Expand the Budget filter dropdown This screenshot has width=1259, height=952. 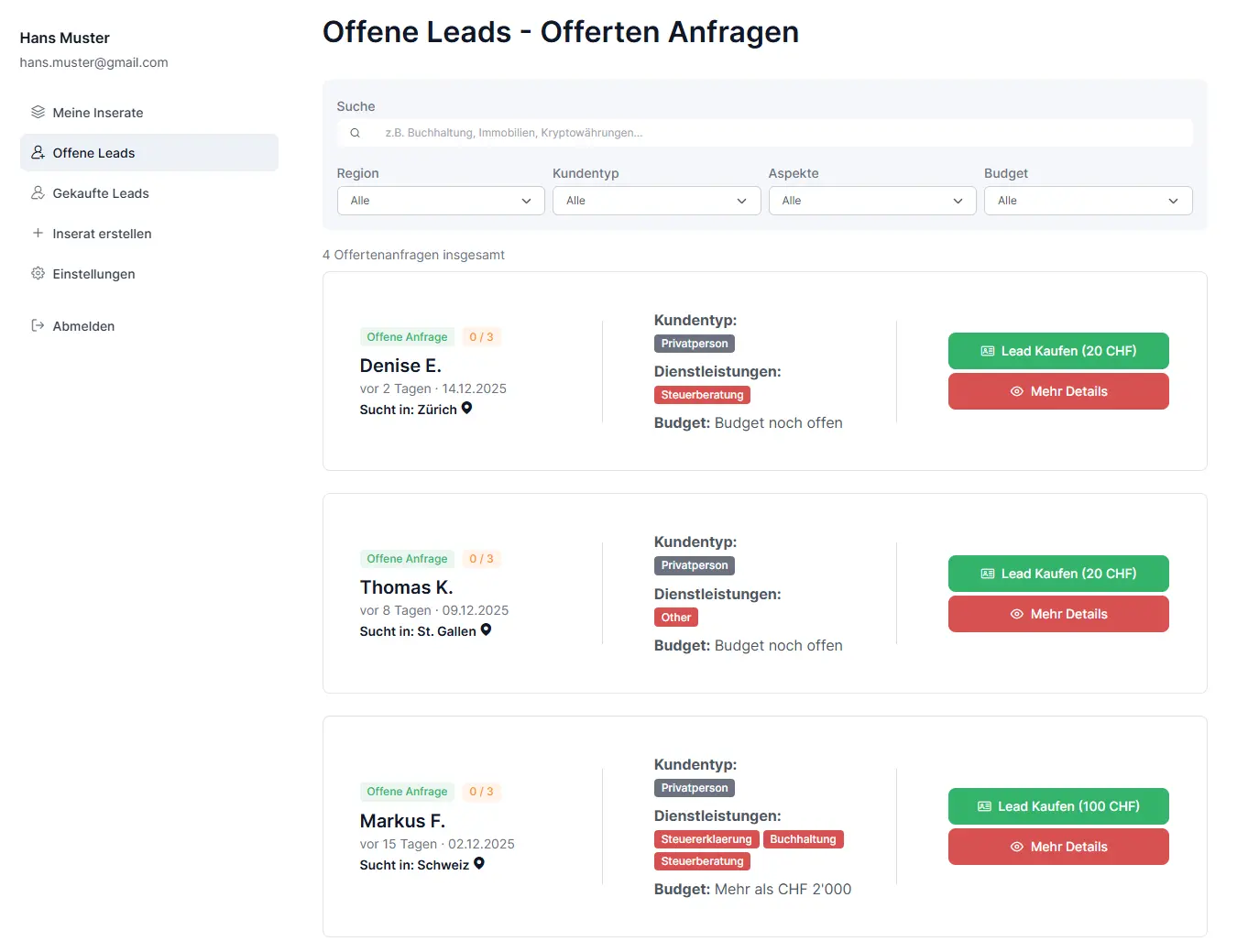1088,201
